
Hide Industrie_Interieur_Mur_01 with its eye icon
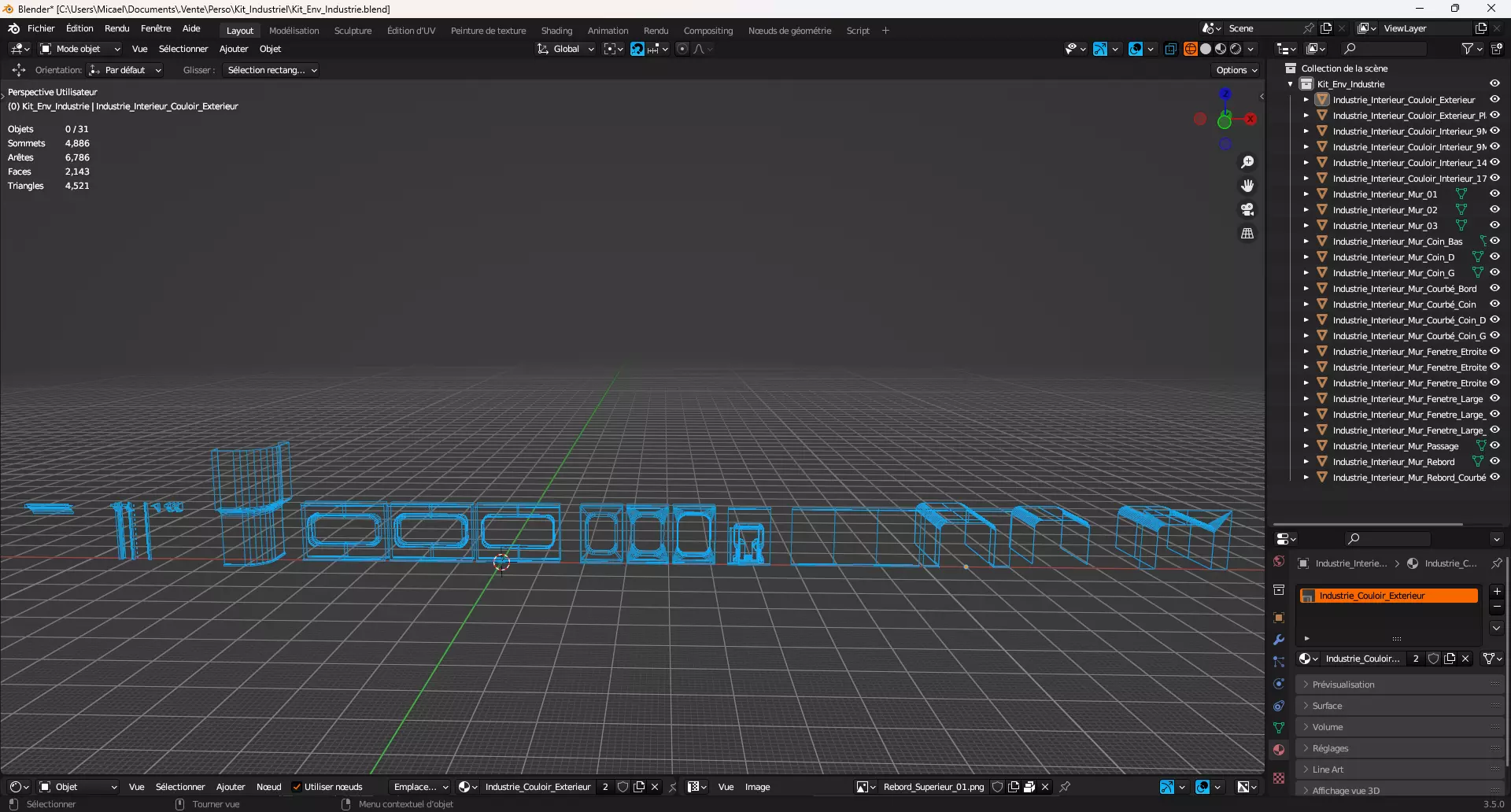[x=1494, y=194]
